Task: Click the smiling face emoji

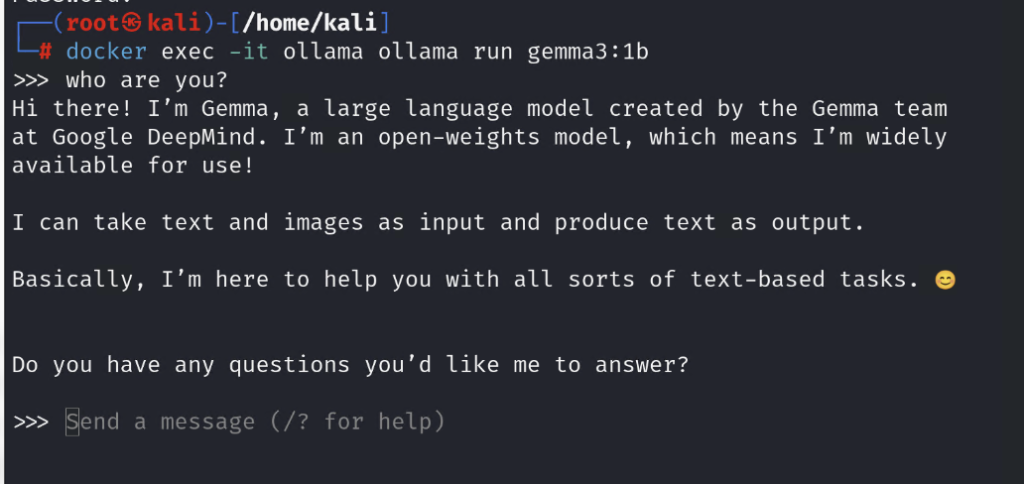Action: point(944,281)
